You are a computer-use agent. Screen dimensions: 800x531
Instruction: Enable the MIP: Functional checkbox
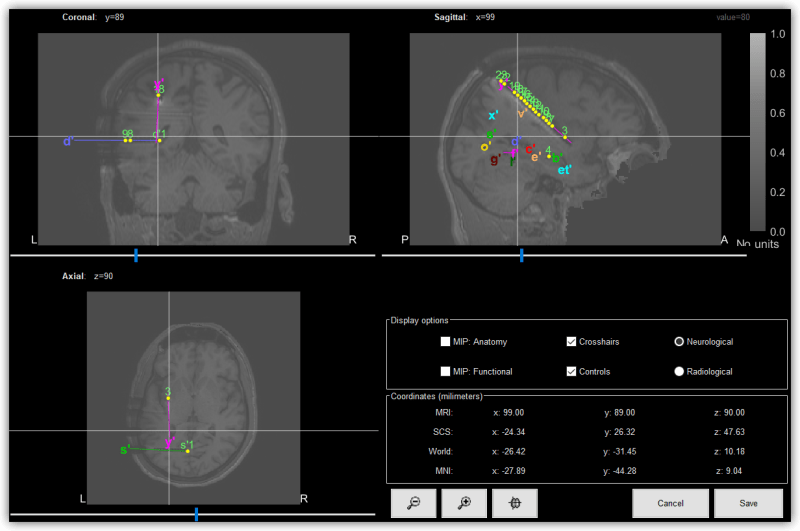point(445,371)
